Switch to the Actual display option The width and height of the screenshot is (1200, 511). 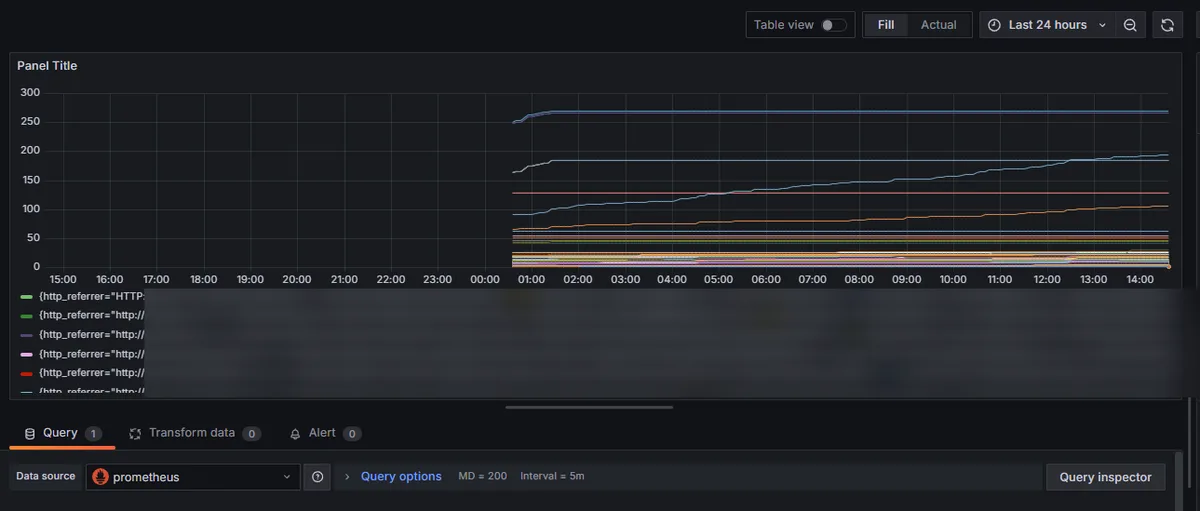click(938, 25)
